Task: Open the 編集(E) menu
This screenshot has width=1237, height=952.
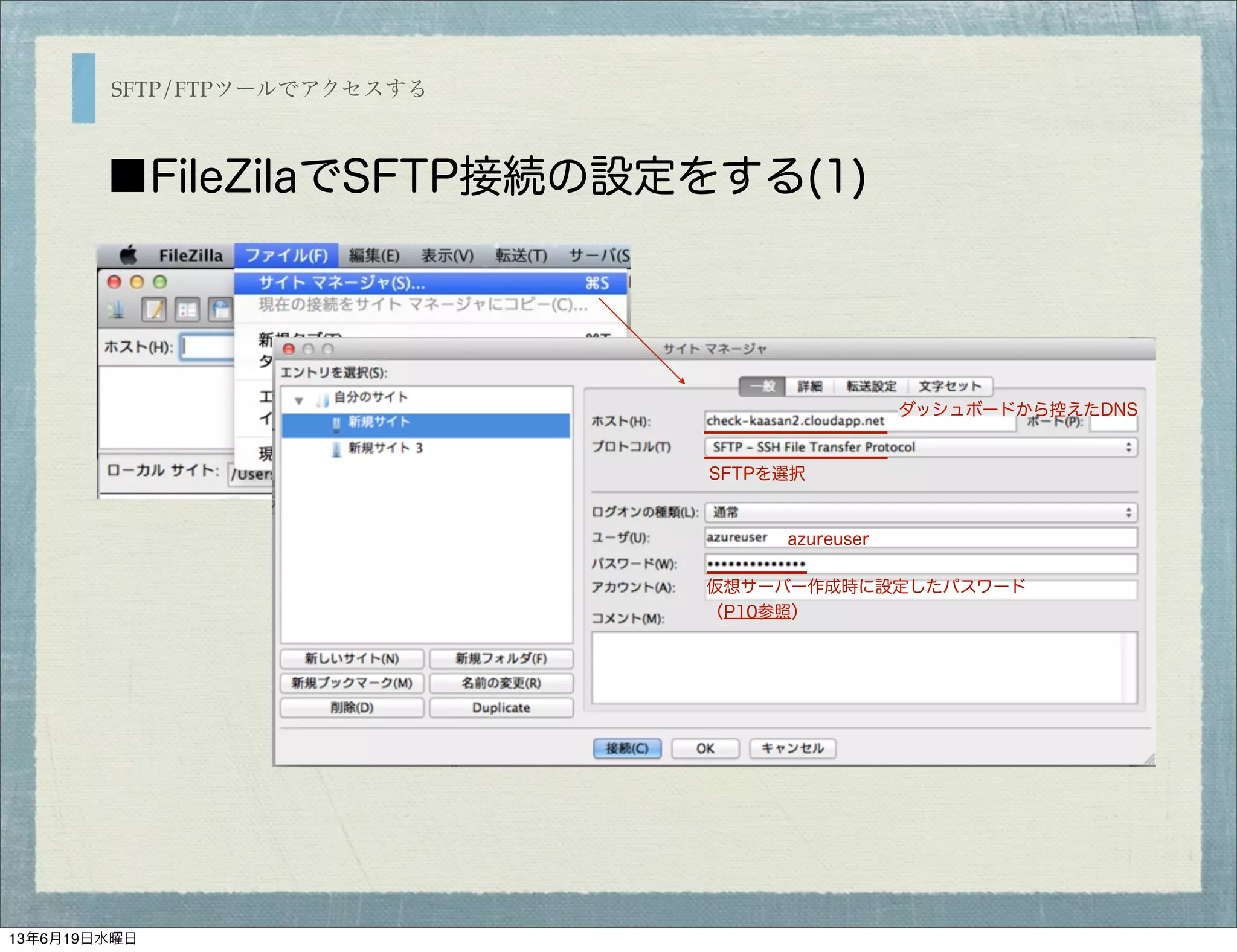Action: tap(374, 256)
